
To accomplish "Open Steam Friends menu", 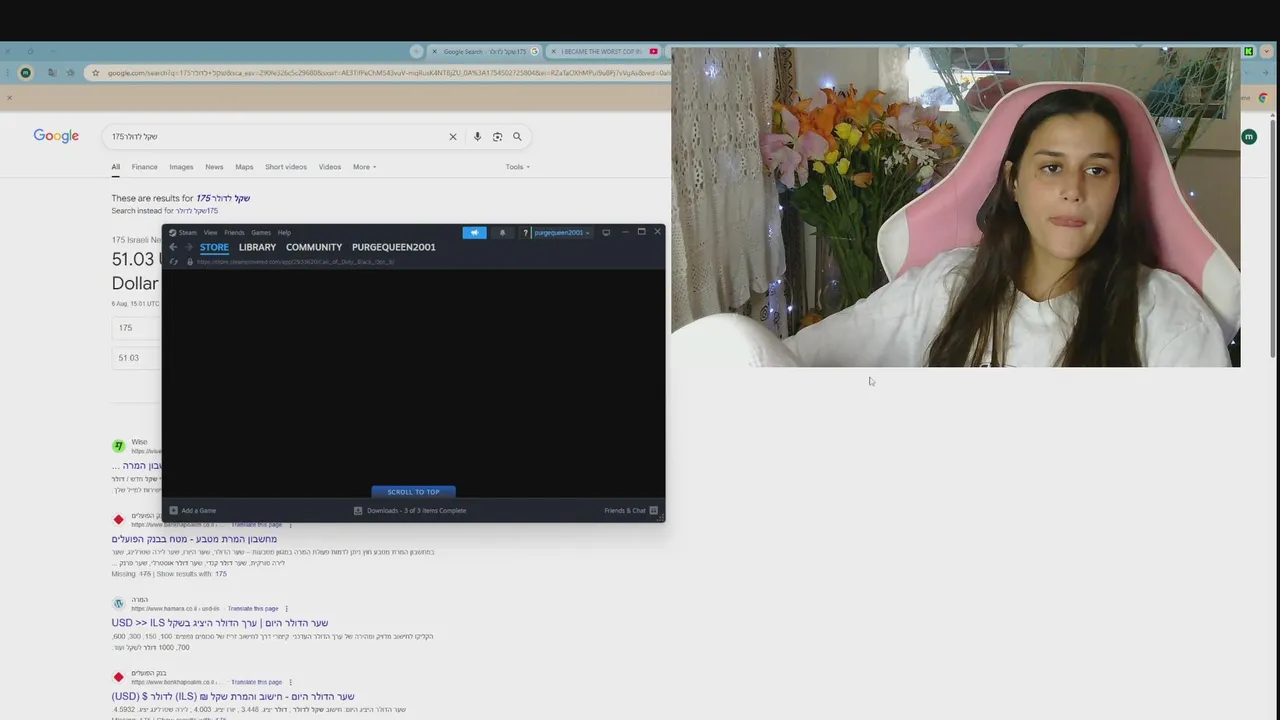I will coord(234,232).
